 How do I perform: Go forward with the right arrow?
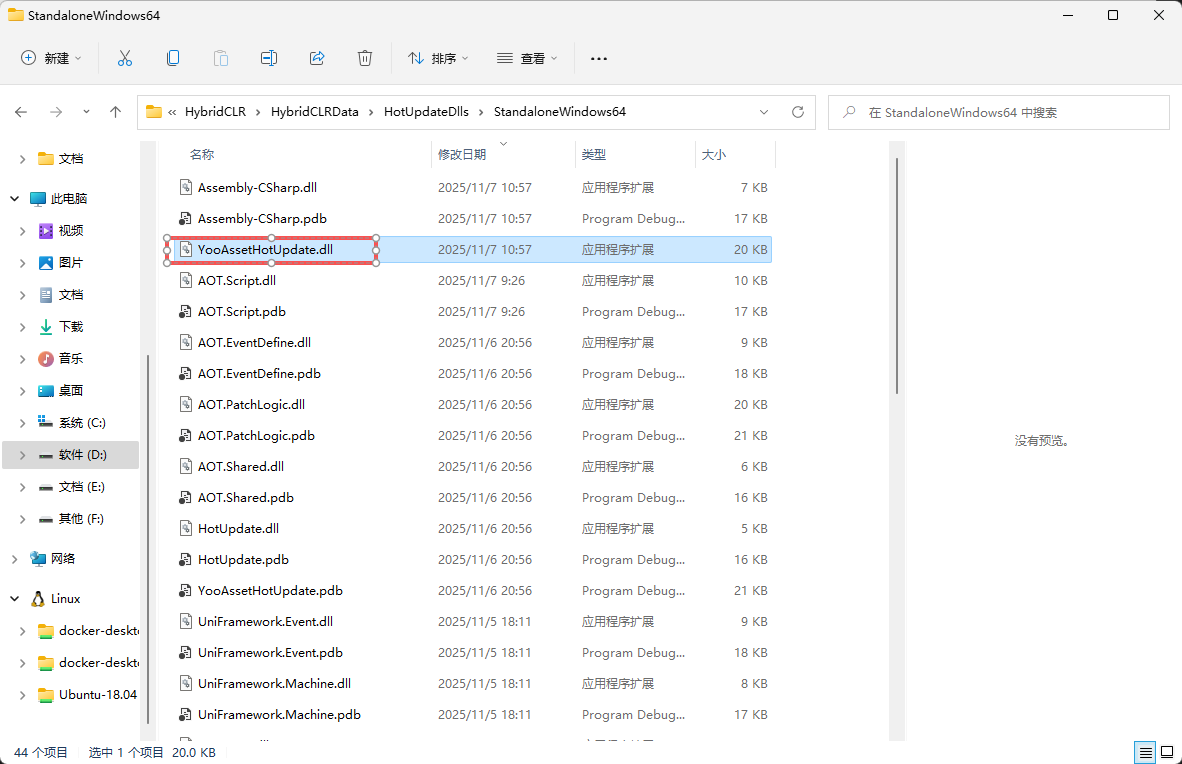tap(56, 112)
